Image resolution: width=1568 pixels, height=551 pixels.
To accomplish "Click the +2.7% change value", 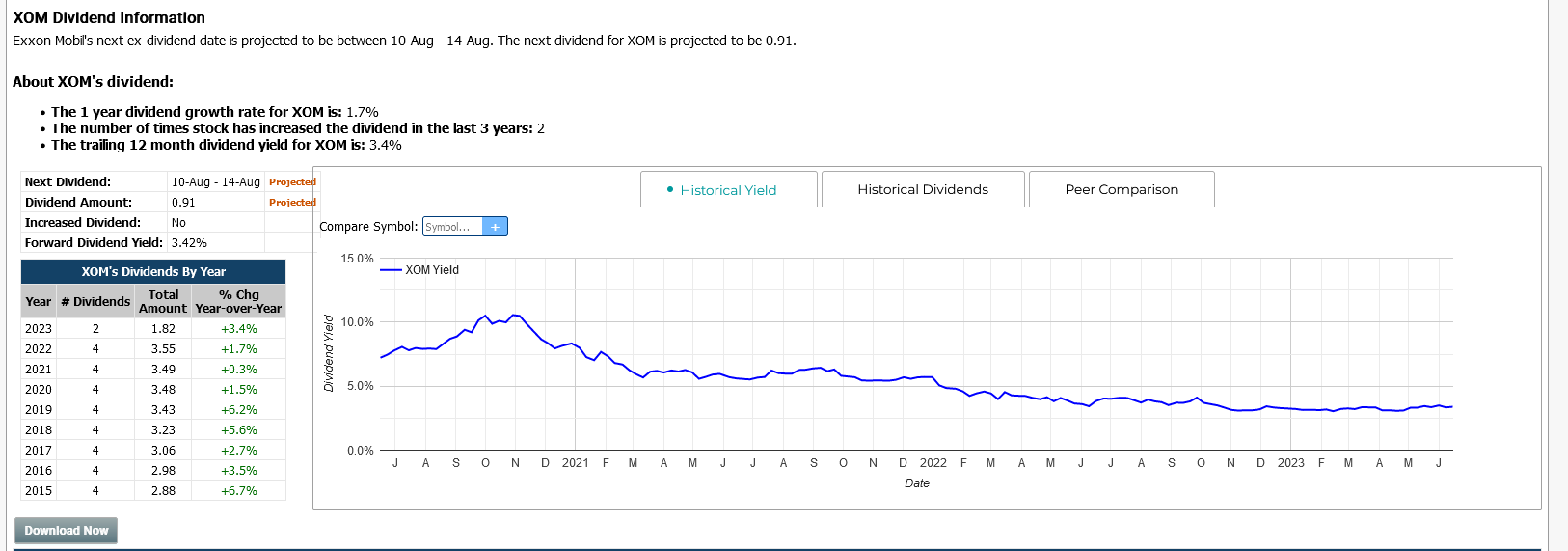I will [239, 451].
